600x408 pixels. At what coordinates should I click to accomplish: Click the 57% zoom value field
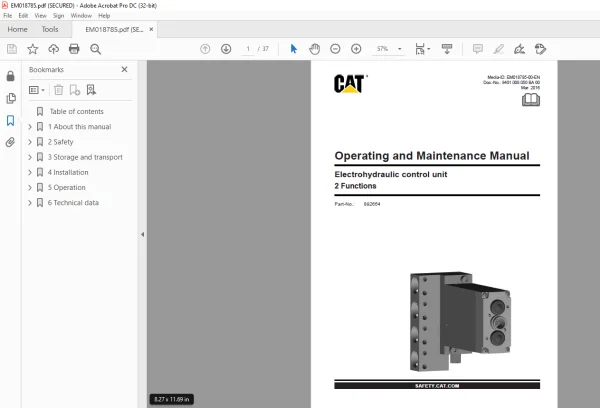point(382,49)
